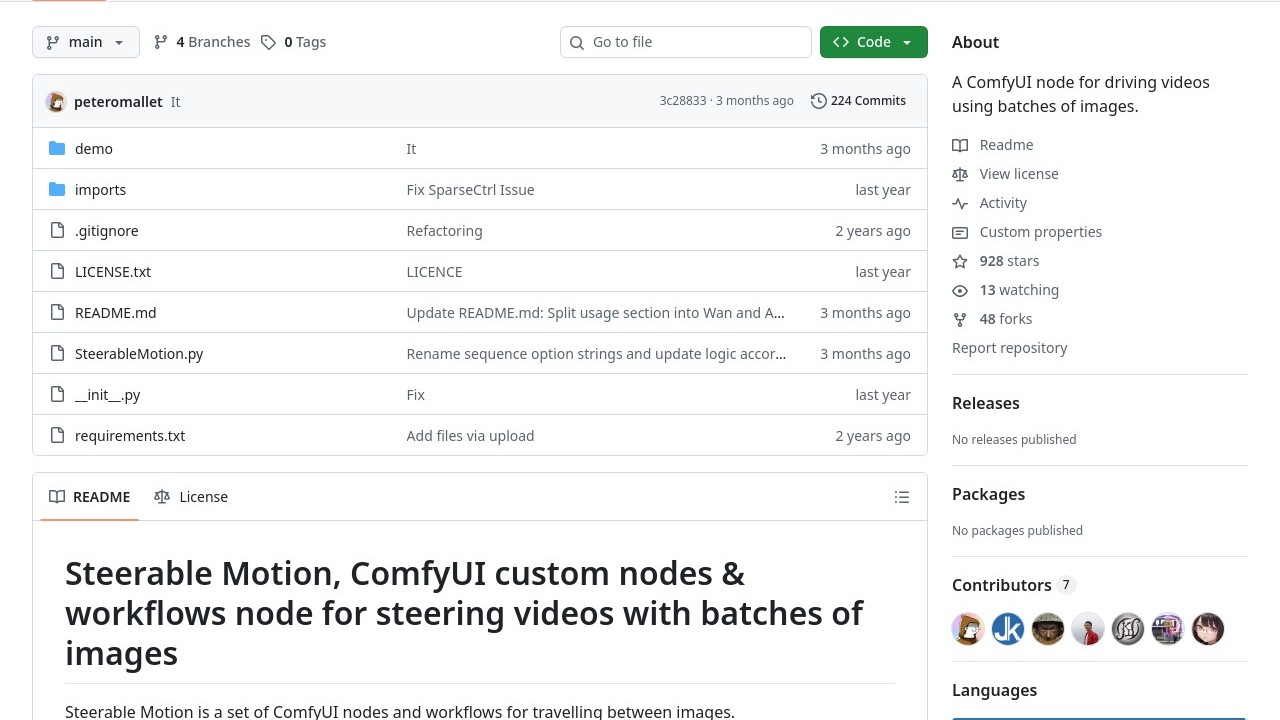View the 4 Branches link
1280x720 pixels.
point(202,42)
